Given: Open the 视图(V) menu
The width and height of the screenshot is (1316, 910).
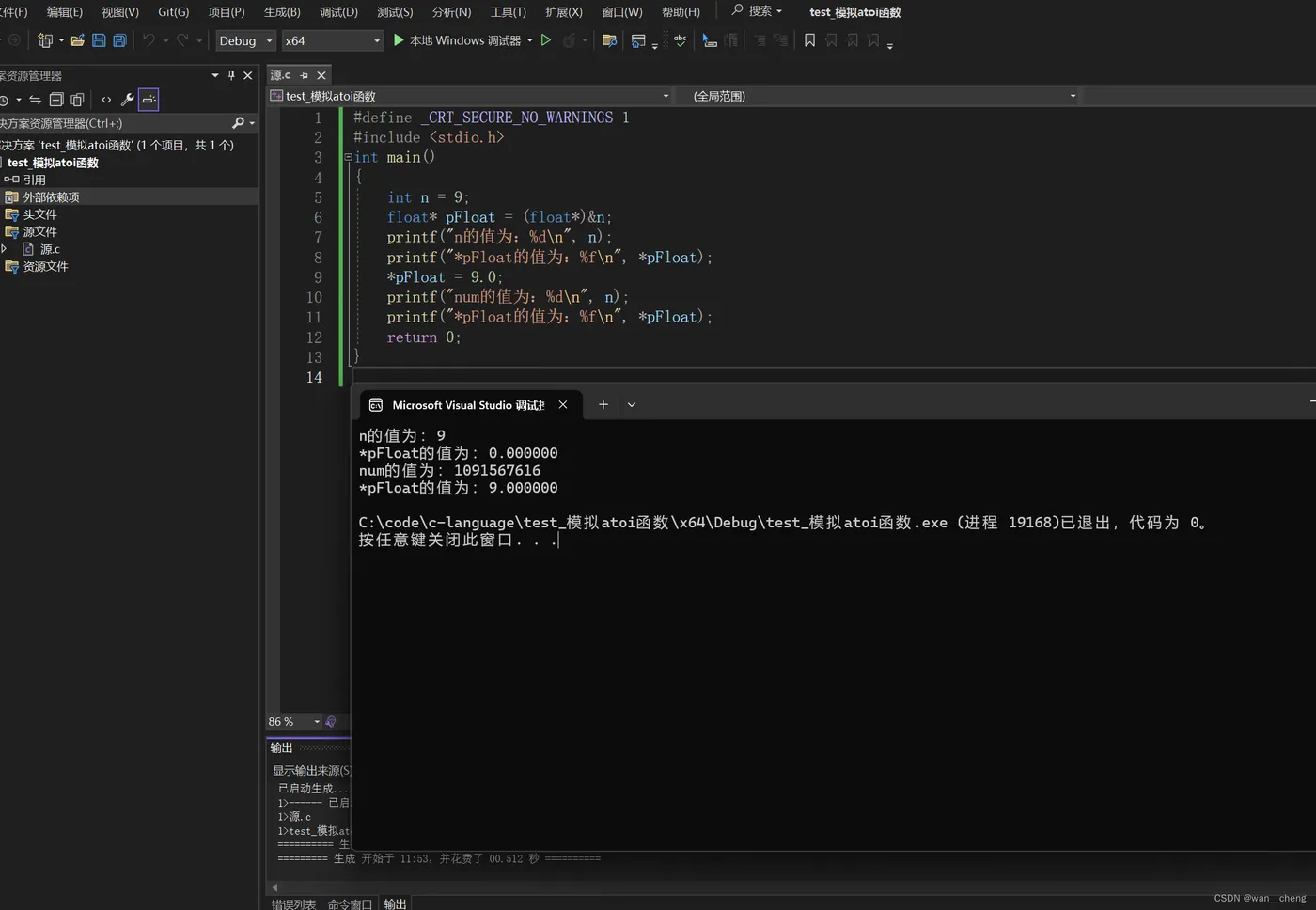Looking at the screenshot, I should tap(120, 11).
